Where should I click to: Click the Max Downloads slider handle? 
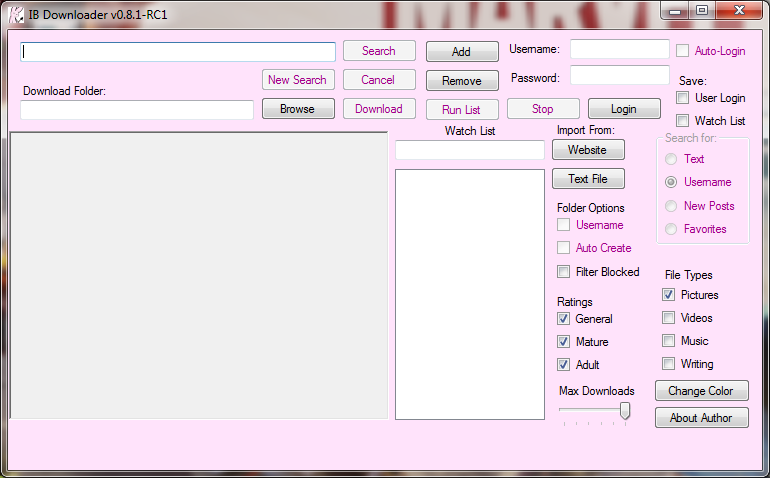point(625,411)
